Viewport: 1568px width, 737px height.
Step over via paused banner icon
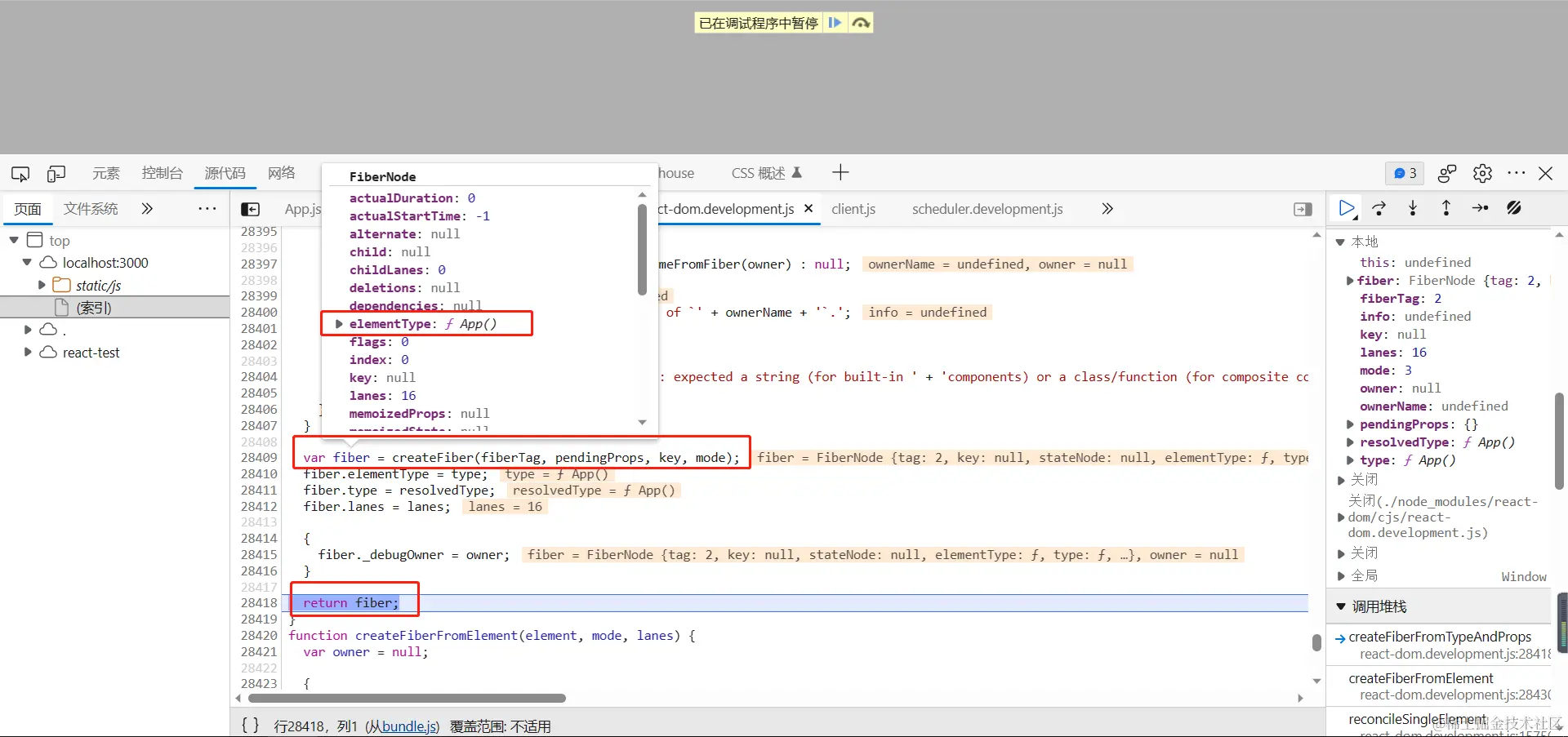click(861, 23)
